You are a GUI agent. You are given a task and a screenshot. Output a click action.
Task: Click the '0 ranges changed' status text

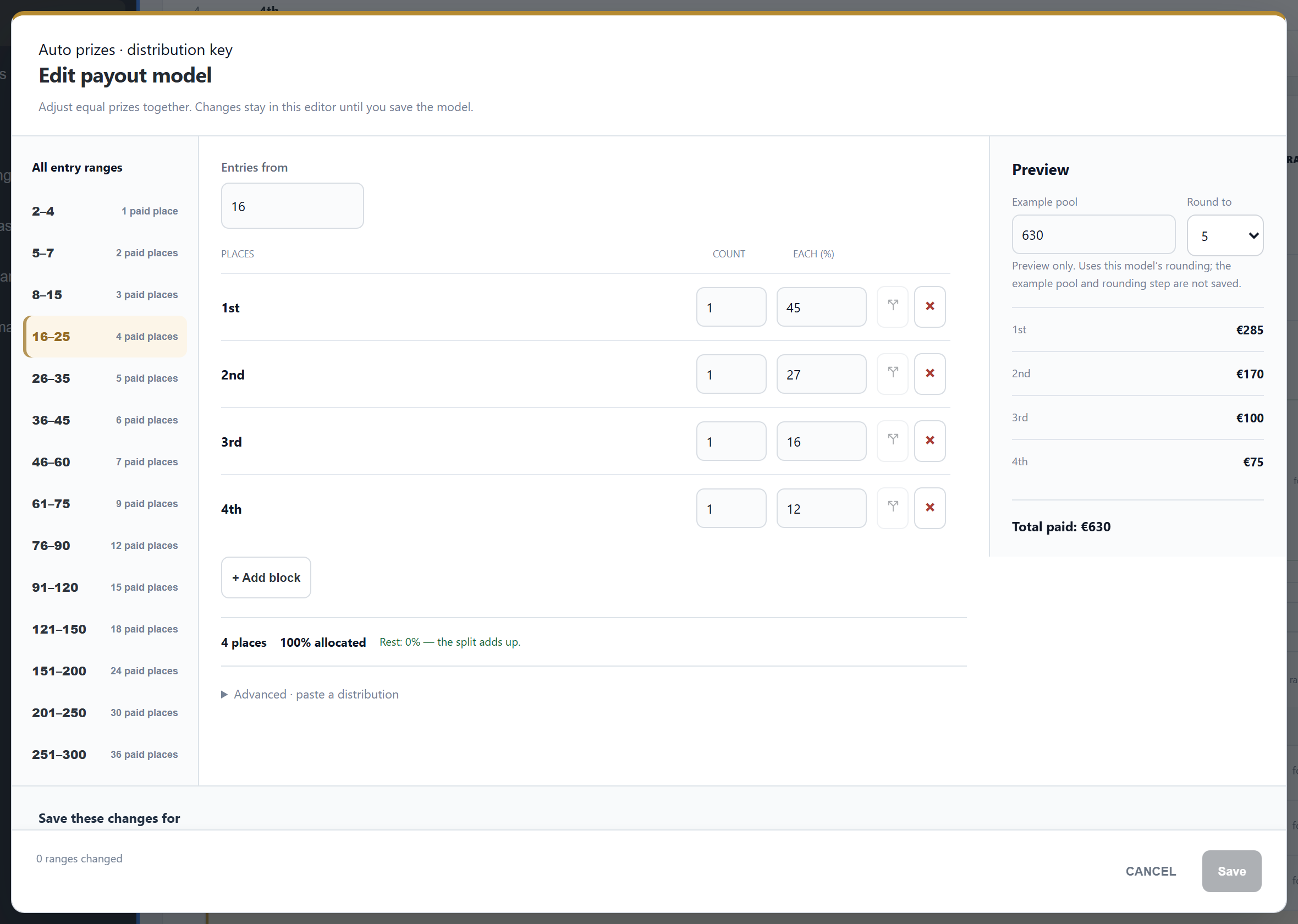[79, 859]
